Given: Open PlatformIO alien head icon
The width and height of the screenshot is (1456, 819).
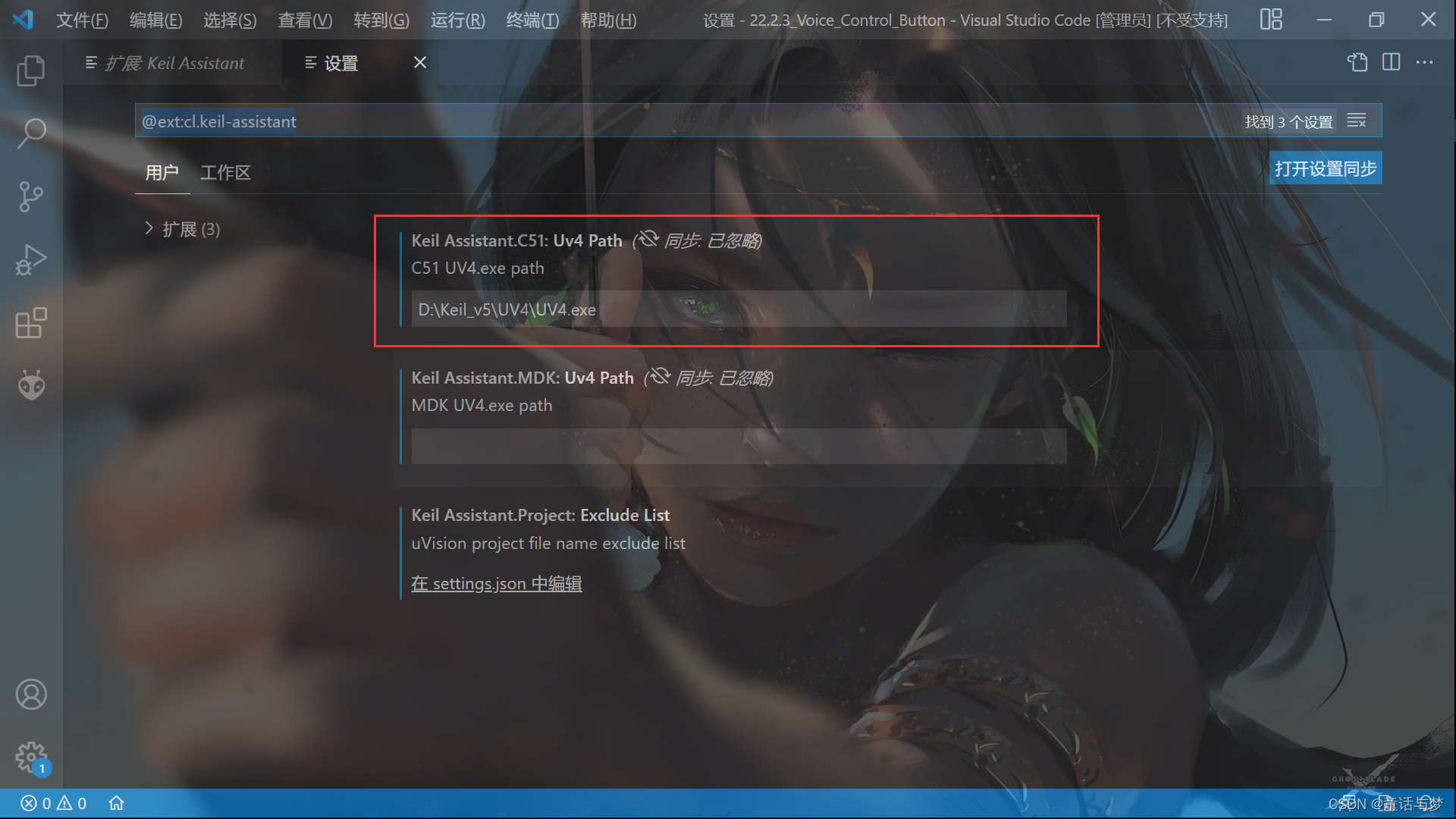Looking at the screenshot, I should click(31, 385).
